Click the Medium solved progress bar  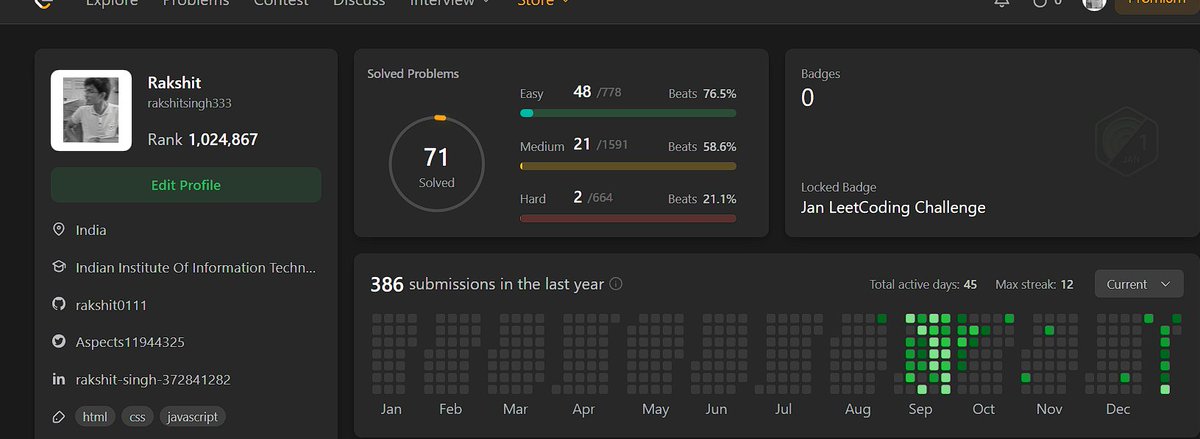pyautogui.click(x=628, y=166)
